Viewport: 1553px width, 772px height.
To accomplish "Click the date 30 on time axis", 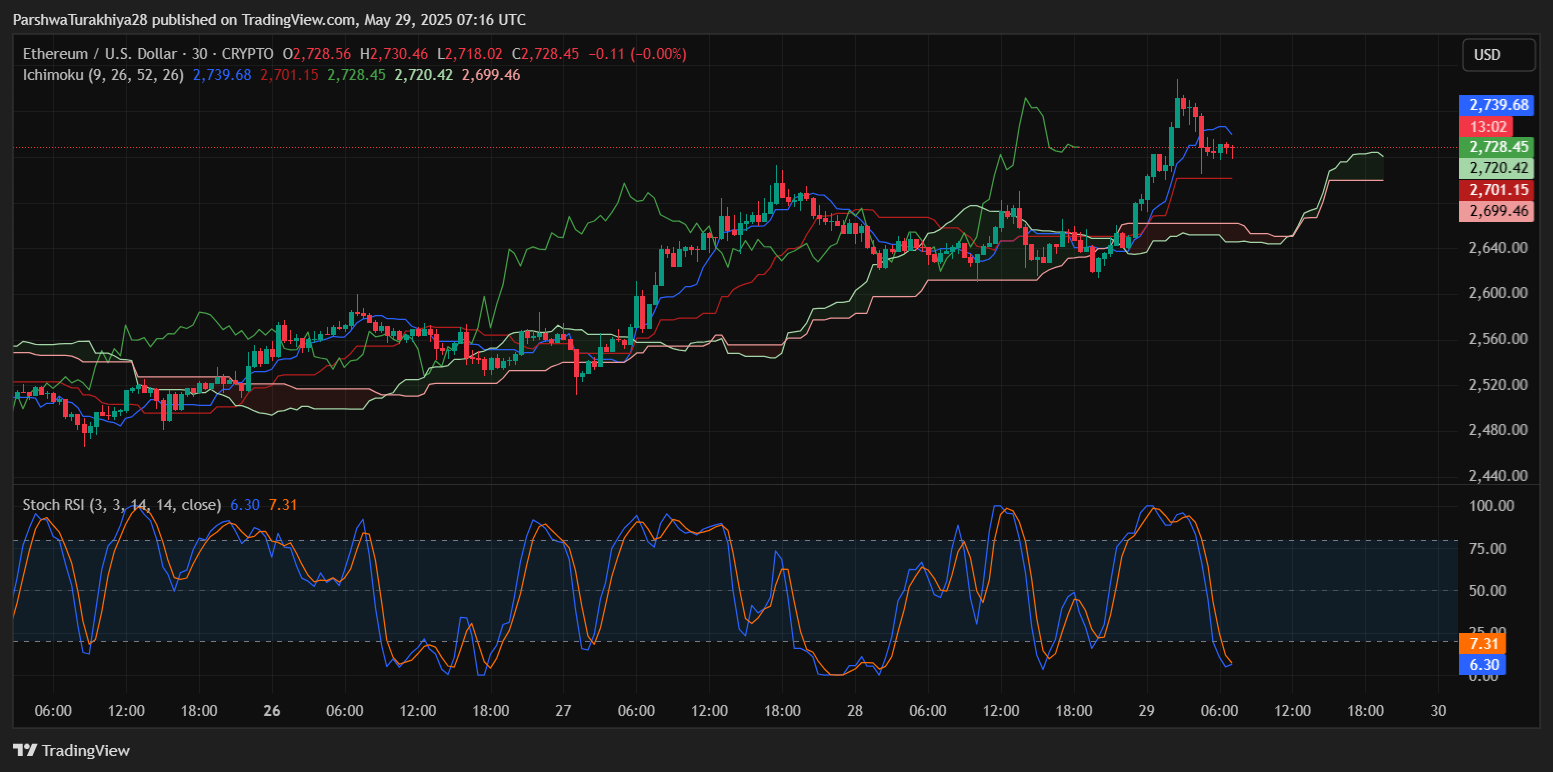I will click(x=1438, y=711).
